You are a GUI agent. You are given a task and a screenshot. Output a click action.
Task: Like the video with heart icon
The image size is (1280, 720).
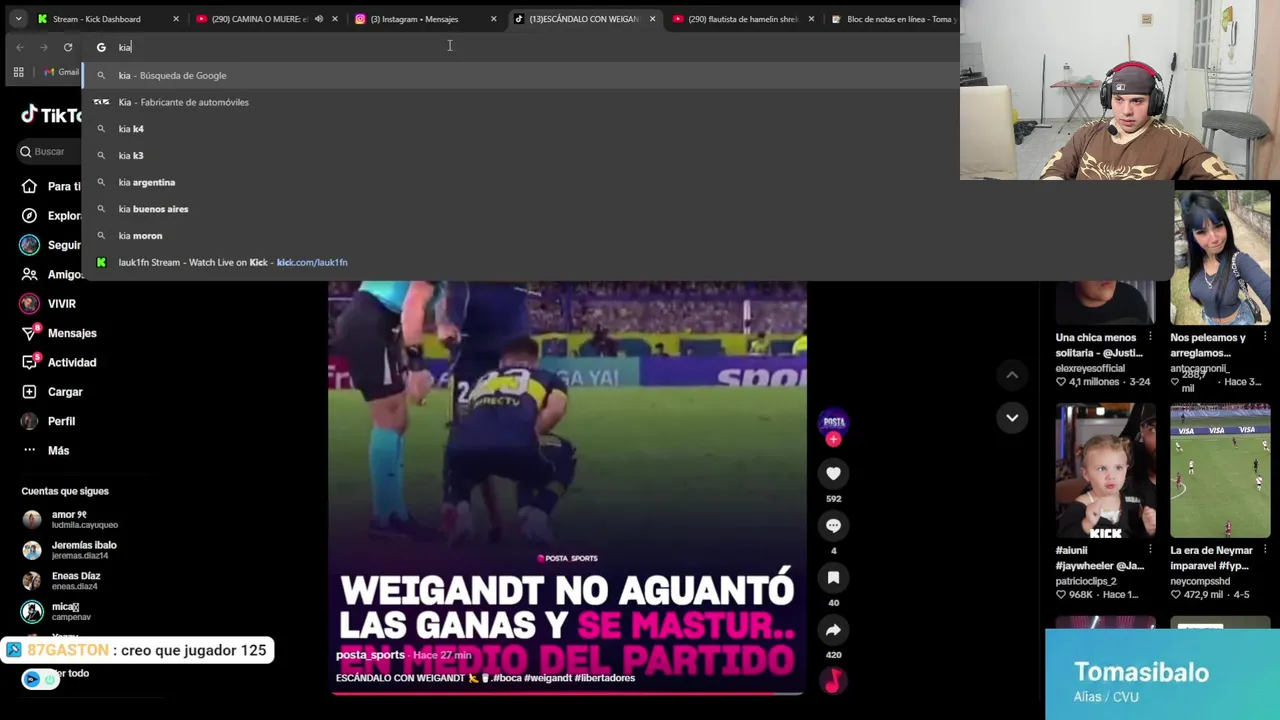[x=833, y=473]
